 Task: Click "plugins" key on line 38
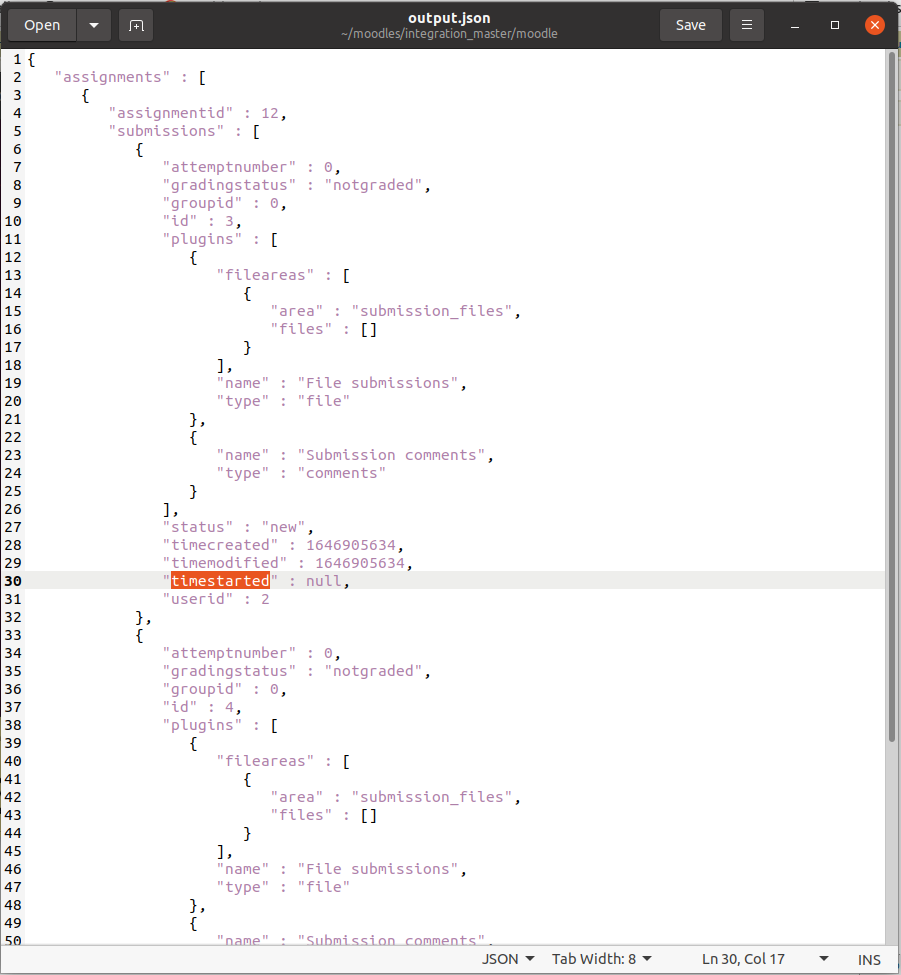coord(202,726)
